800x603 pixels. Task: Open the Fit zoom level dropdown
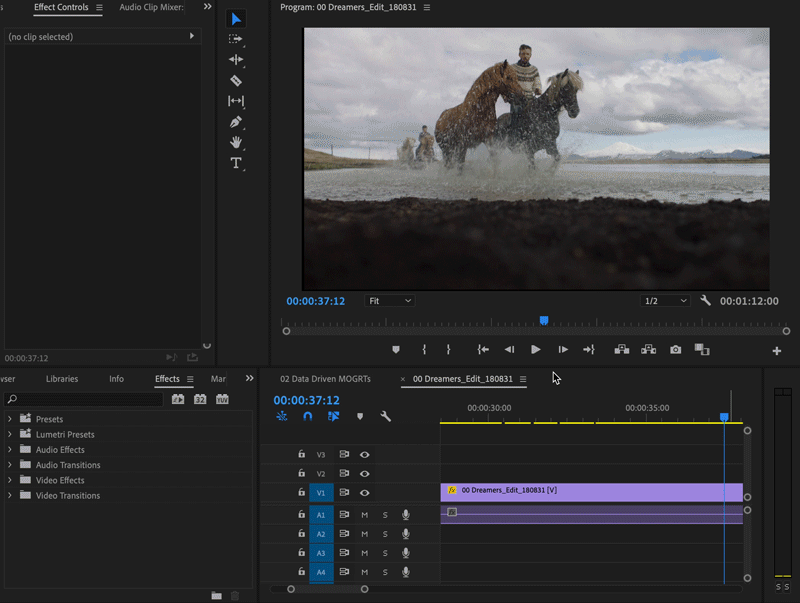pos(389,301)
